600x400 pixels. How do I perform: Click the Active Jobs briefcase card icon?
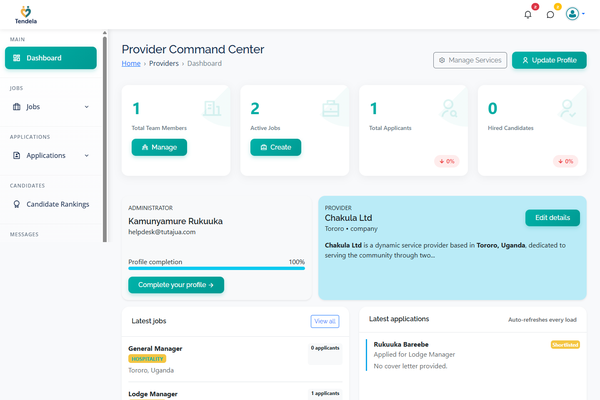click(x=329, y=108)
